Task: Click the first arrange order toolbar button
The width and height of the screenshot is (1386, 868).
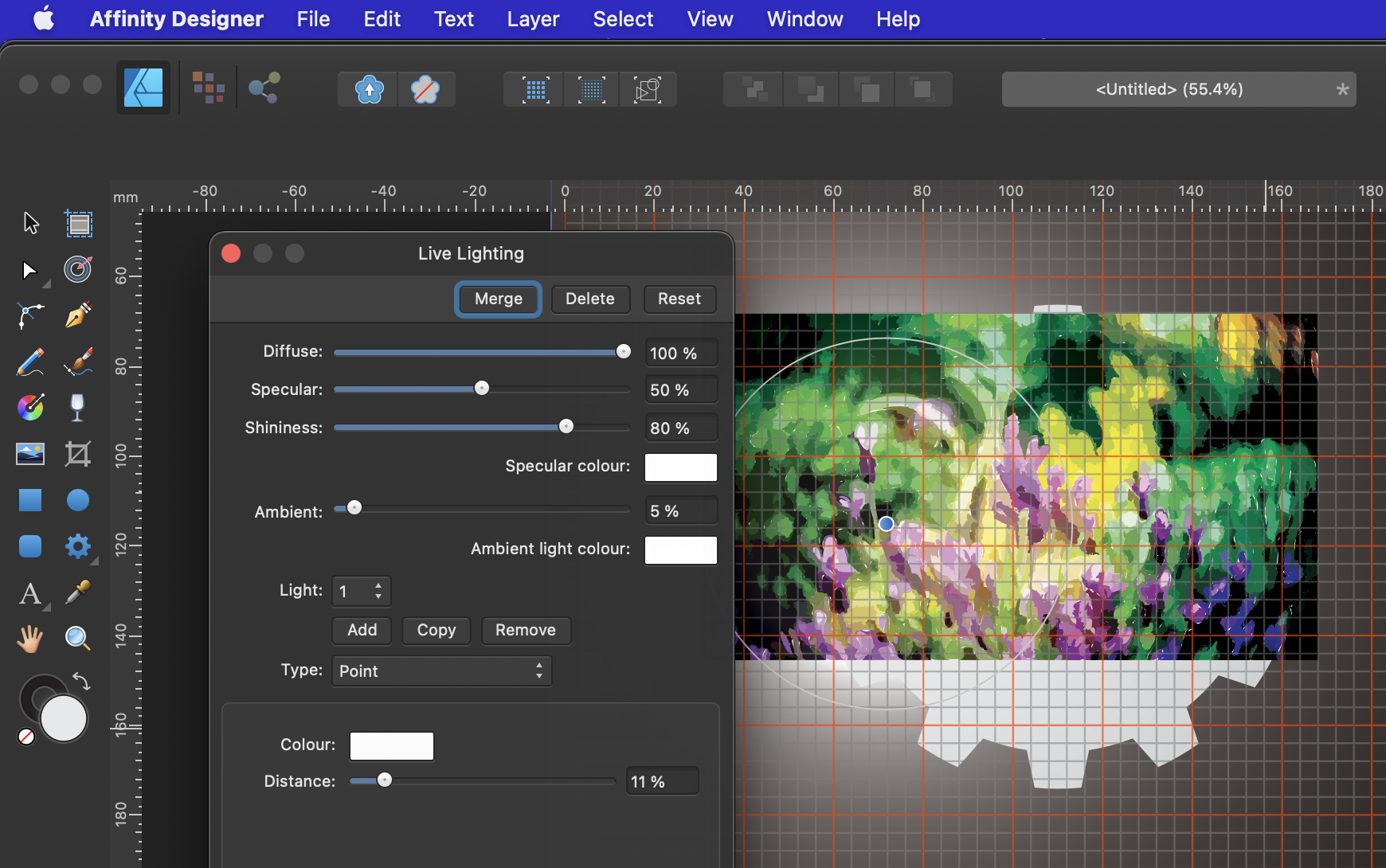Action: click(754, 89)
